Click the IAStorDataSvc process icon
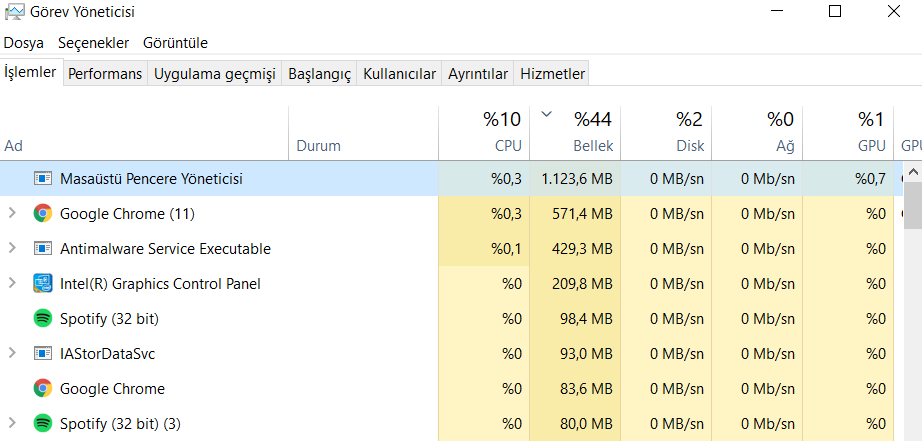The width and height of the screenshot is (922, 441). (42, 353)
